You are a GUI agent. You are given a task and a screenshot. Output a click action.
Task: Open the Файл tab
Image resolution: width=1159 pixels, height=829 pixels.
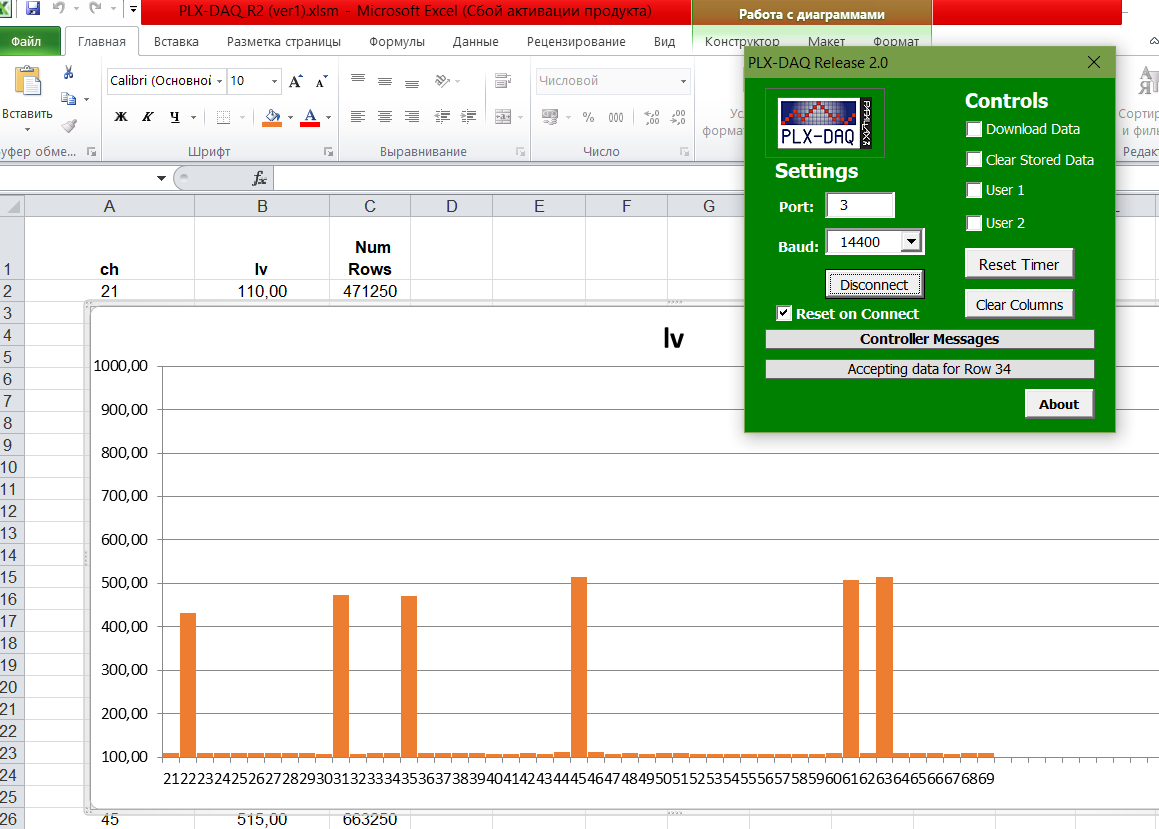point(27,41)
